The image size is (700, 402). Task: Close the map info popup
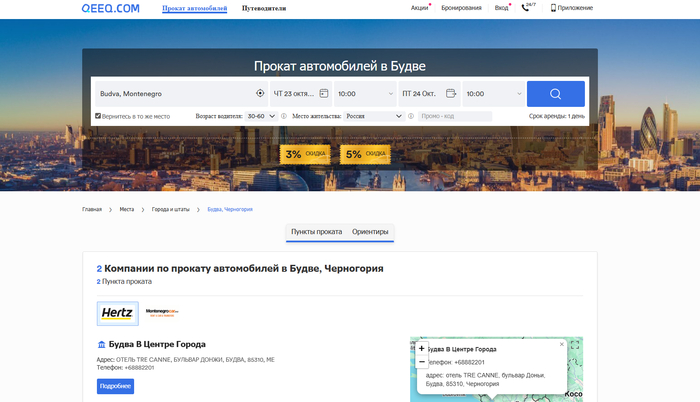[x=562, y=344]
